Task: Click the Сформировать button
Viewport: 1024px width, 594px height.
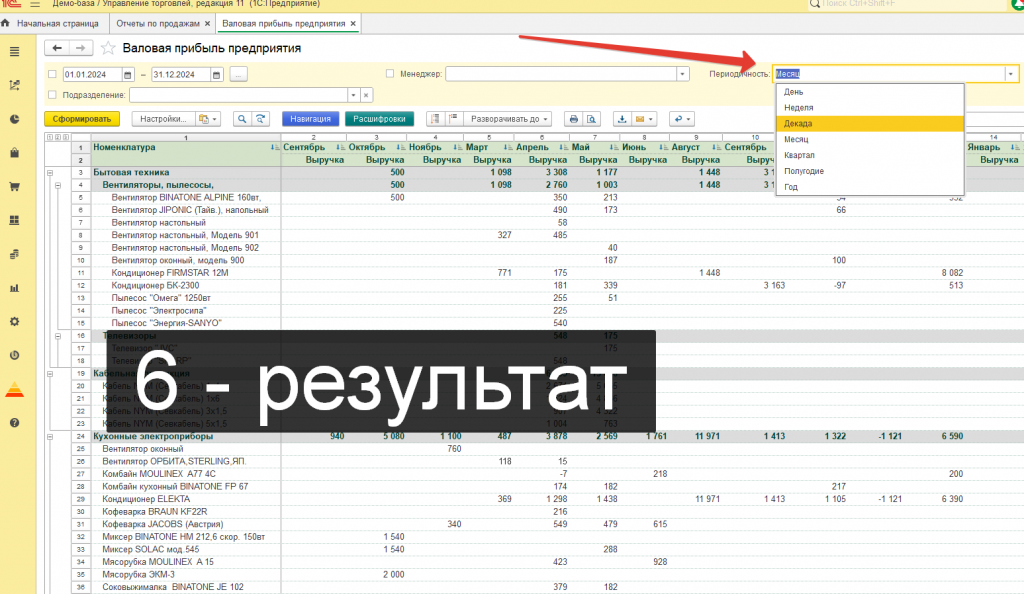Action: tap(82, 119)
